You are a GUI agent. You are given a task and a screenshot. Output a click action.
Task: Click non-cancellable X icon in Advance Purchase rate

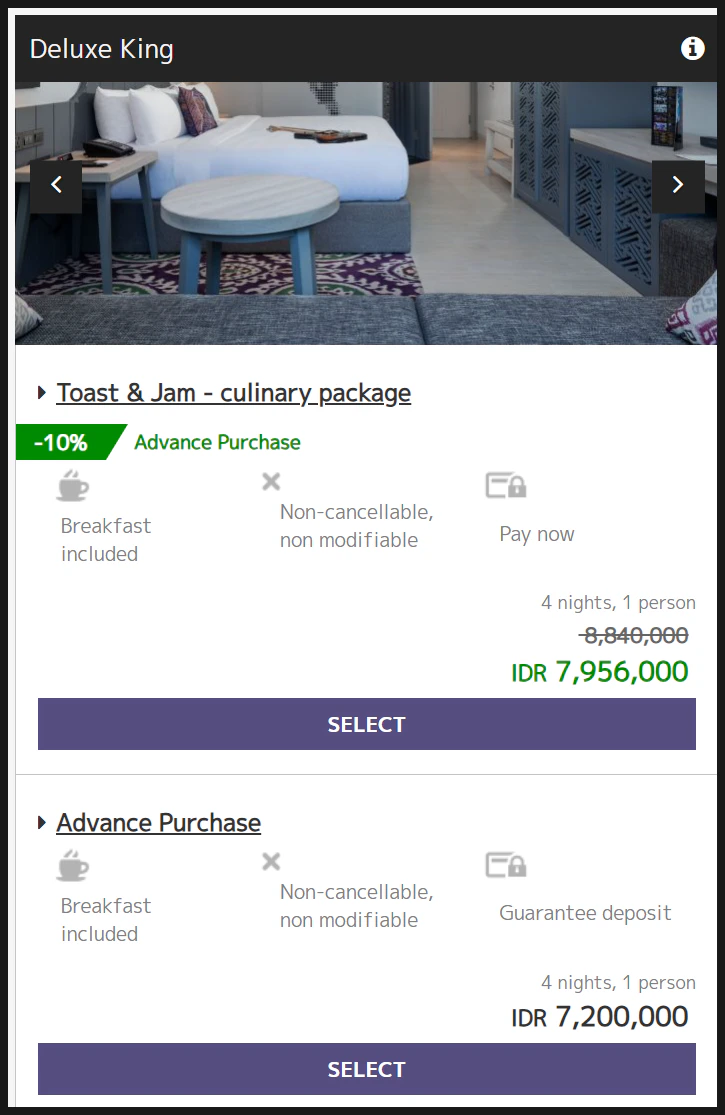coord(271,862)
